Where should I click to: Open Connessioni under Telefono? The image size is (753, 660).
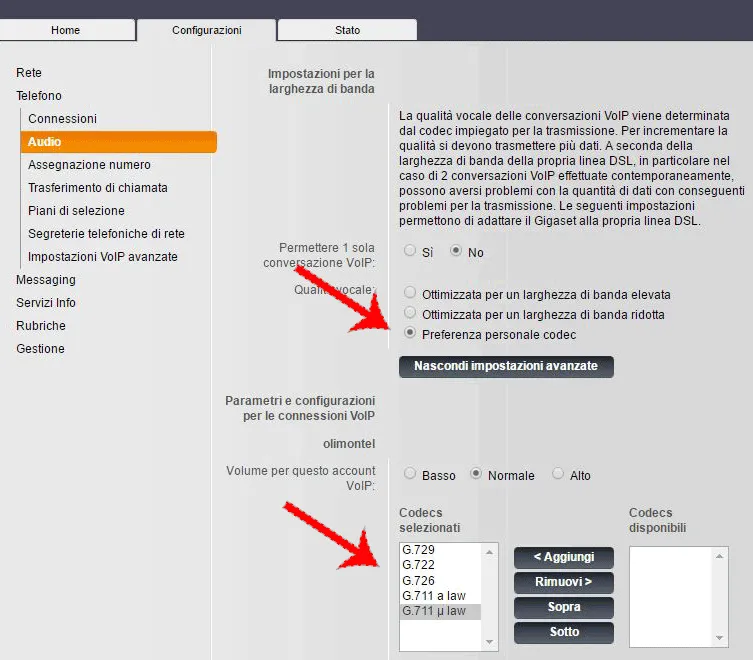(x=62, y=119)
